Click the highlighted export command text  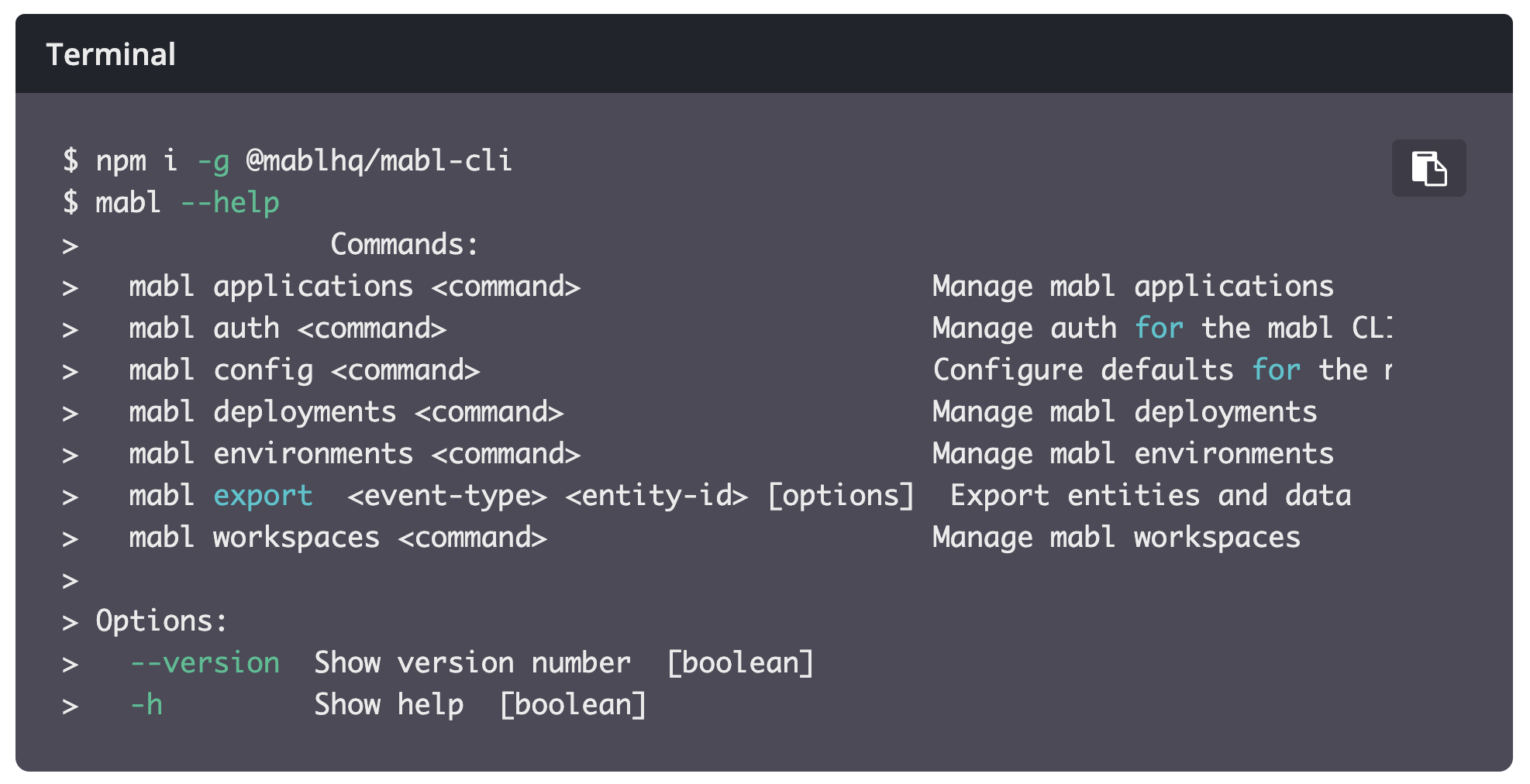pyautogui.click(x=263, y=495)
